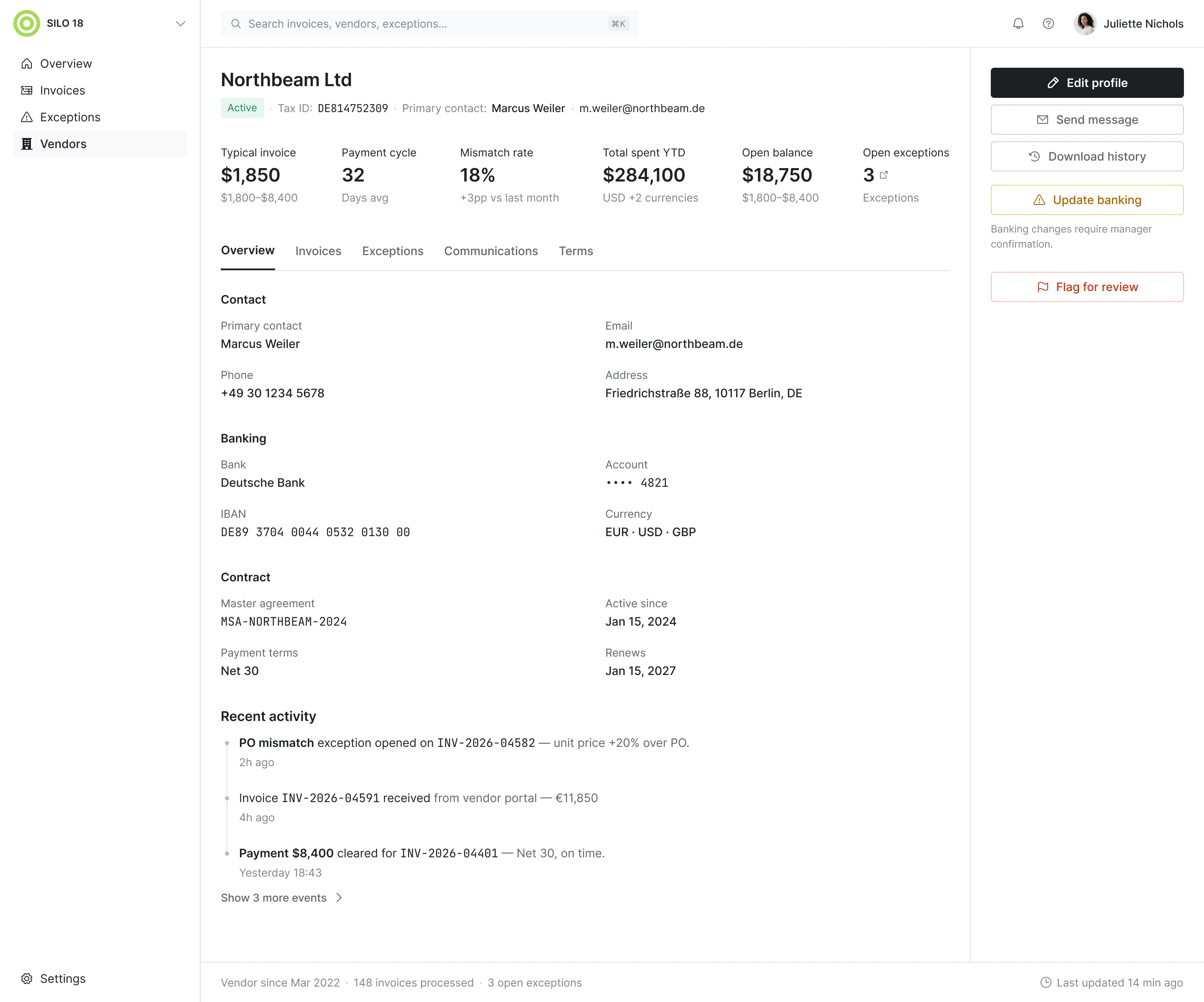Open the notifications bell

tap(1018, 23)
